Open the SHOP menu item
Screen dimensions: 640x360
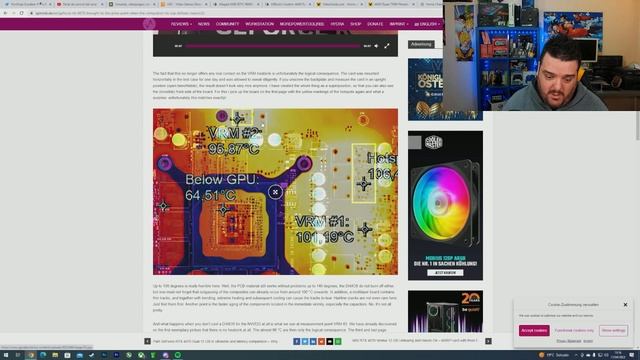coord(356,24)
